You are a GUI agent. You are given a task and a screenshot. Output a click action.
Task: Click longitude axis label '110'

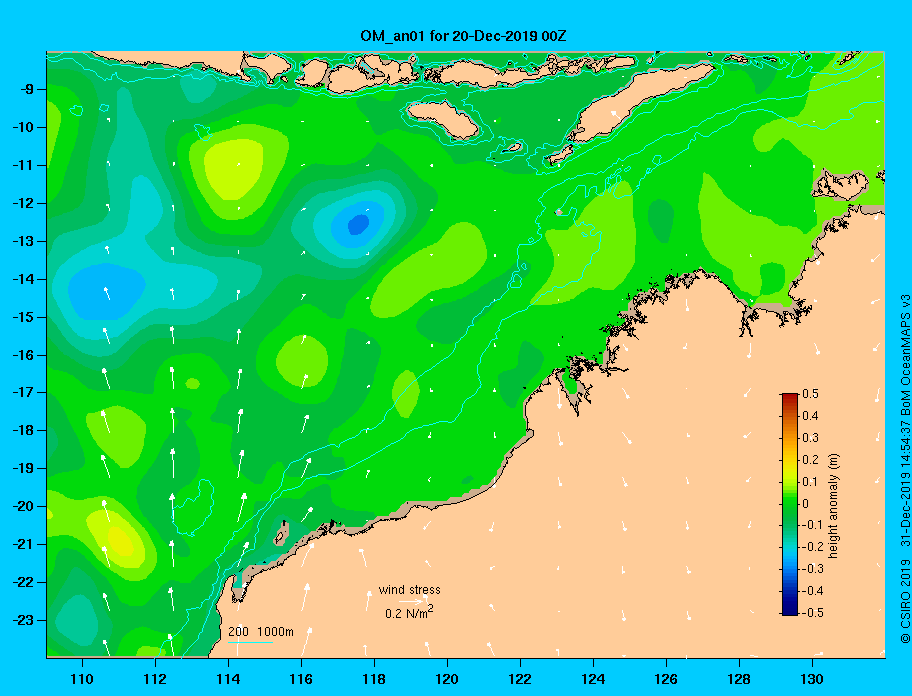pos(82,679)
